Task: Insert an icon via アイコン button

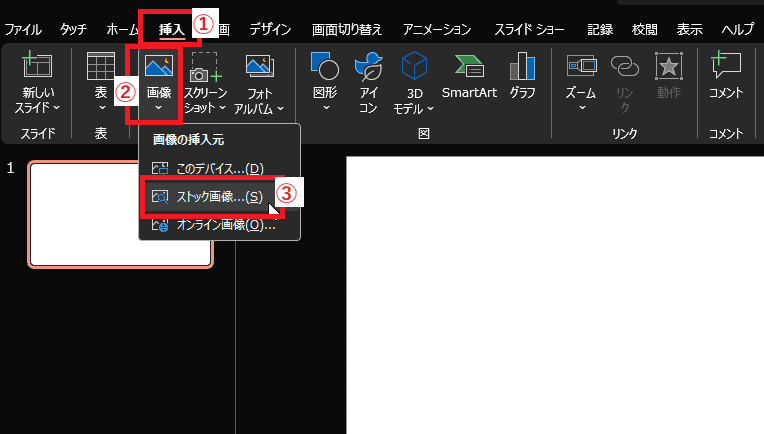Action: (x=368, y=67)
